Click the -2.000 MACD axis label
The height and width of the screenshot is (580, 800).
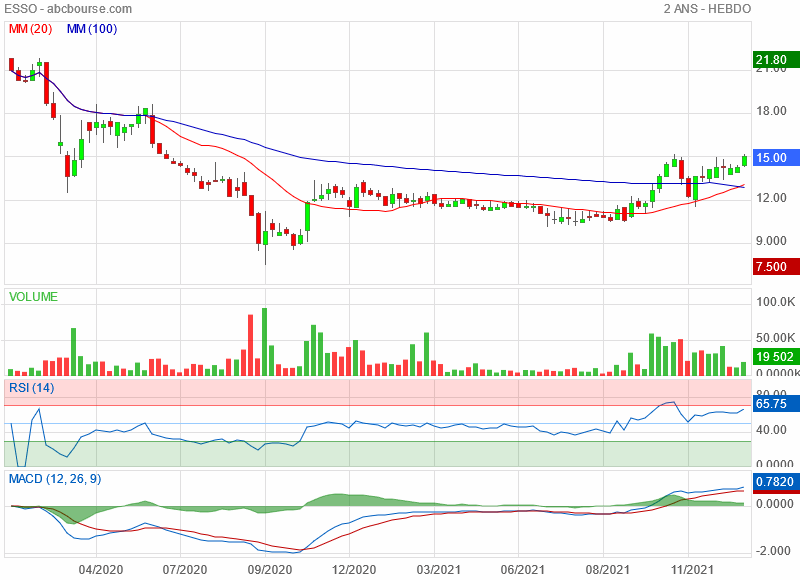773,551
